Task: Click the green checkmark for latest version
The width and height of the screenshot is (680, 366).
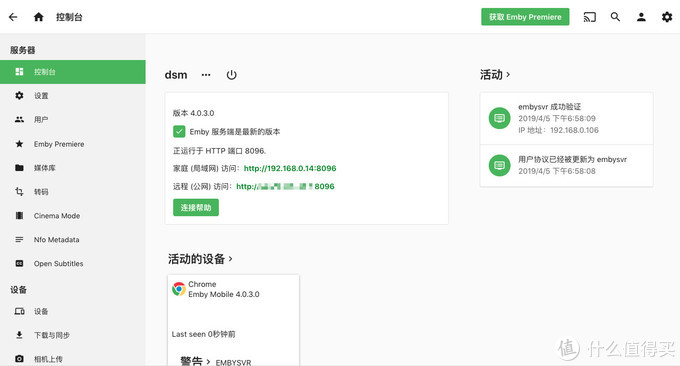Action: pos(179,131)
